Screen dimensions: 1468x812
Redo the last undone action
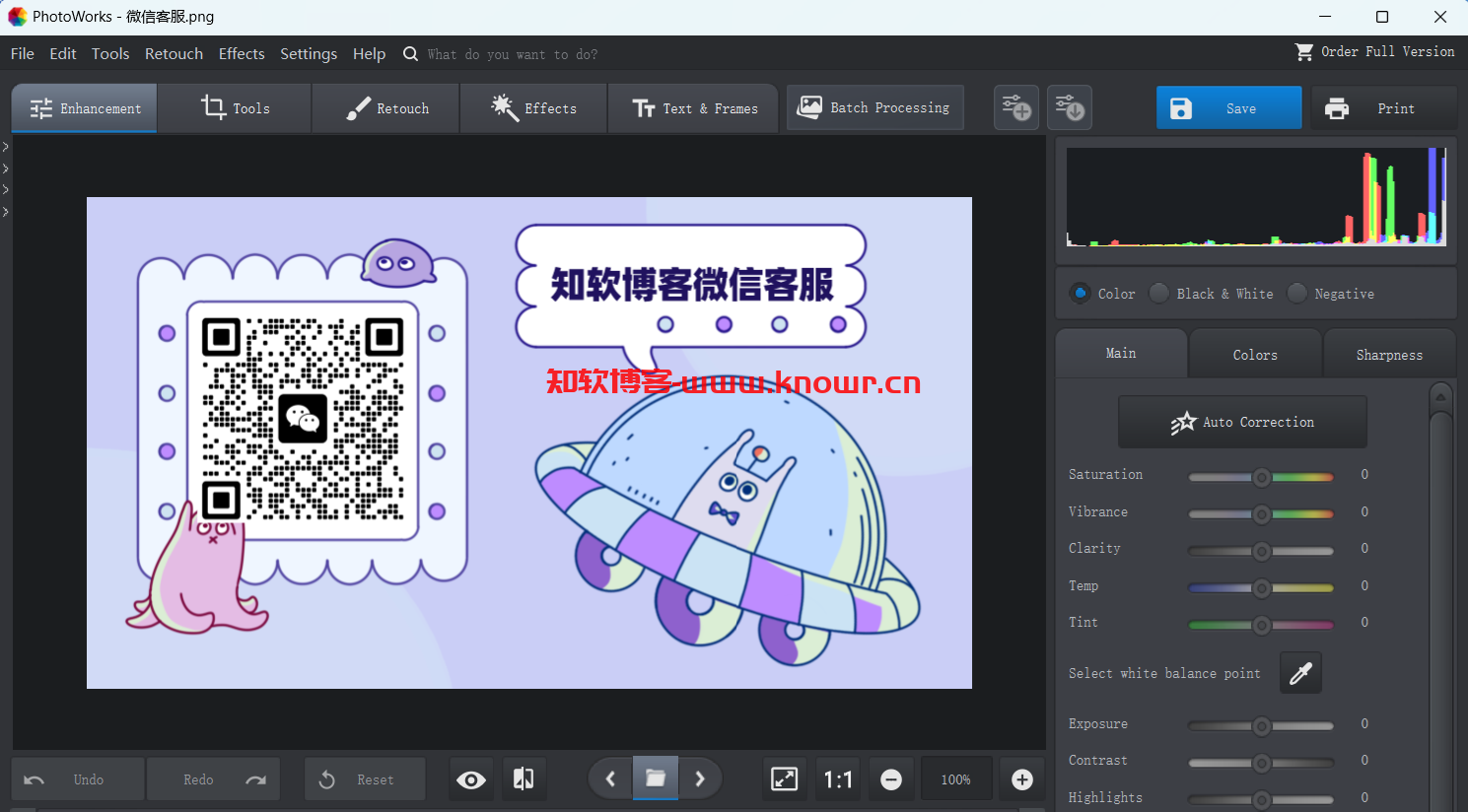pos(213,779)
